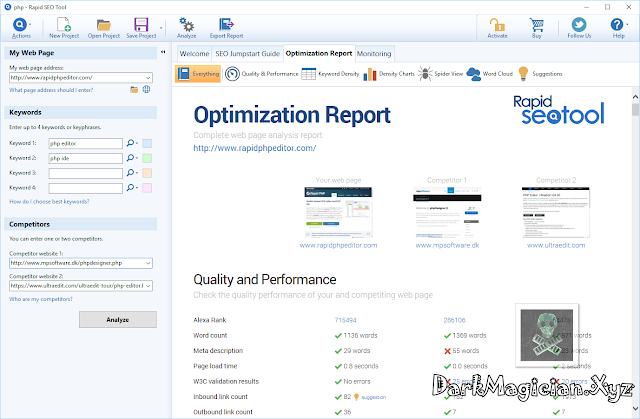This screenshot has height=419, width=640.
Task: Select the 'No errors' W3C result
Action: pyautogui.click(x=357, y=381)
